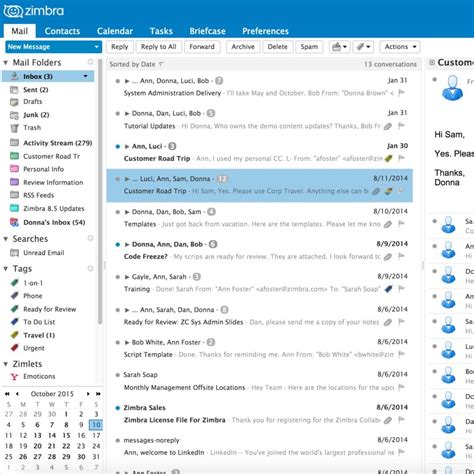Click the Searches section options icon
Image resolution: width=474 pixels, height=474 pixels.
coord(90,238)
